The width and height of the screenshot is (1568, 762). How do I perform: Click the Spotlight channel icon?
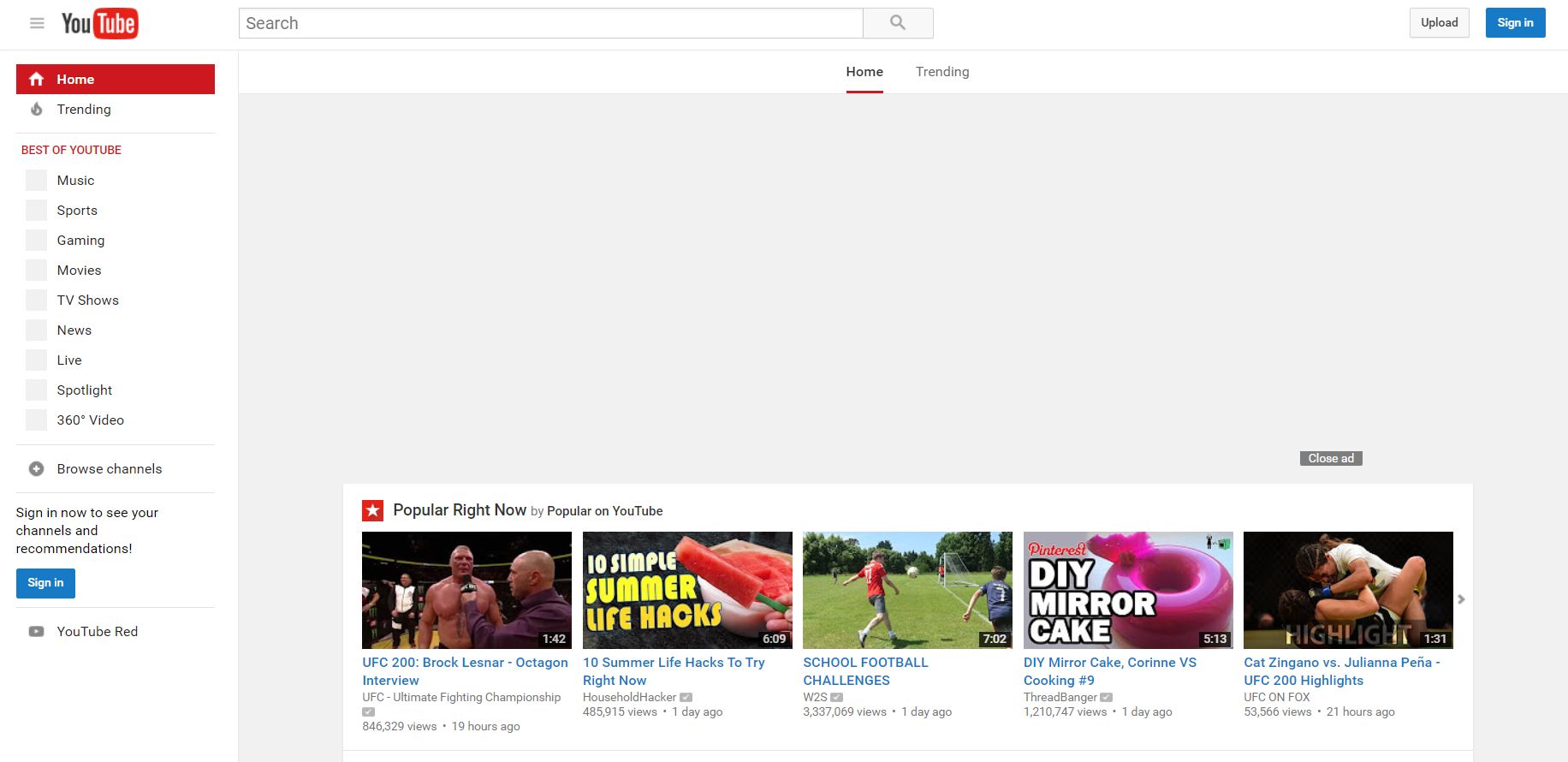[x=36, y=390]
